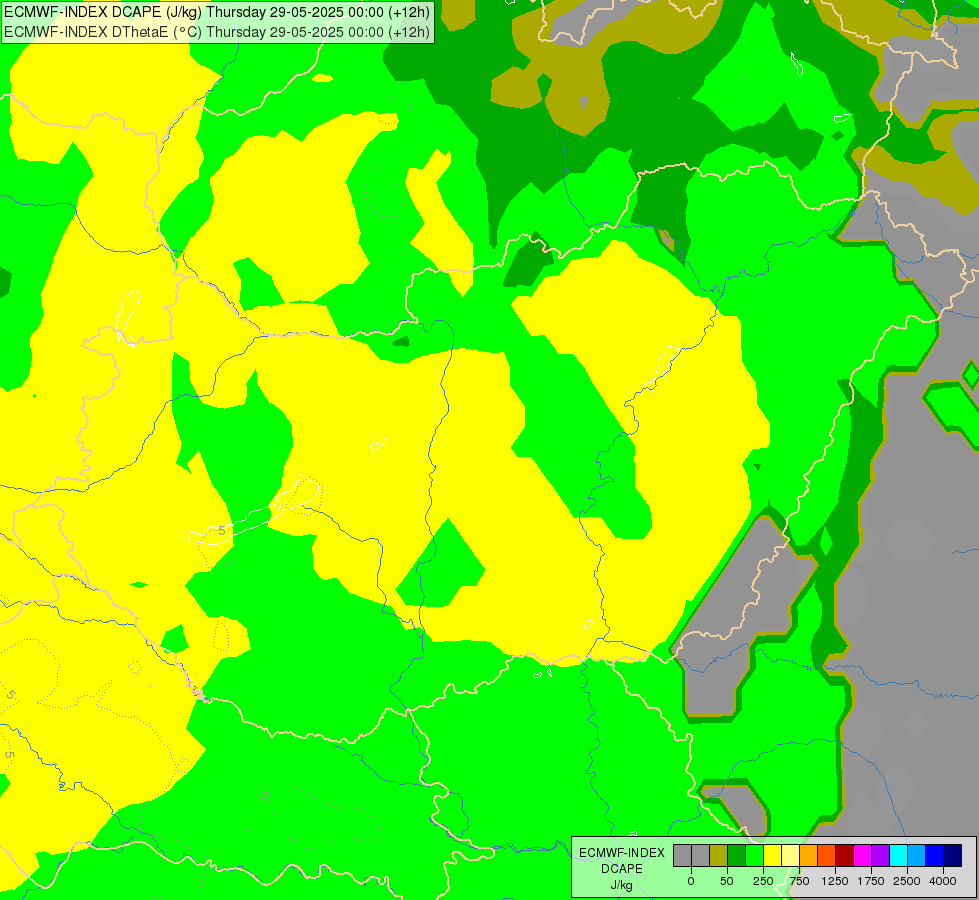This screenshot has width=979, height=900.
Task: Click the dark green legend swatch
Action: (737, 855)
